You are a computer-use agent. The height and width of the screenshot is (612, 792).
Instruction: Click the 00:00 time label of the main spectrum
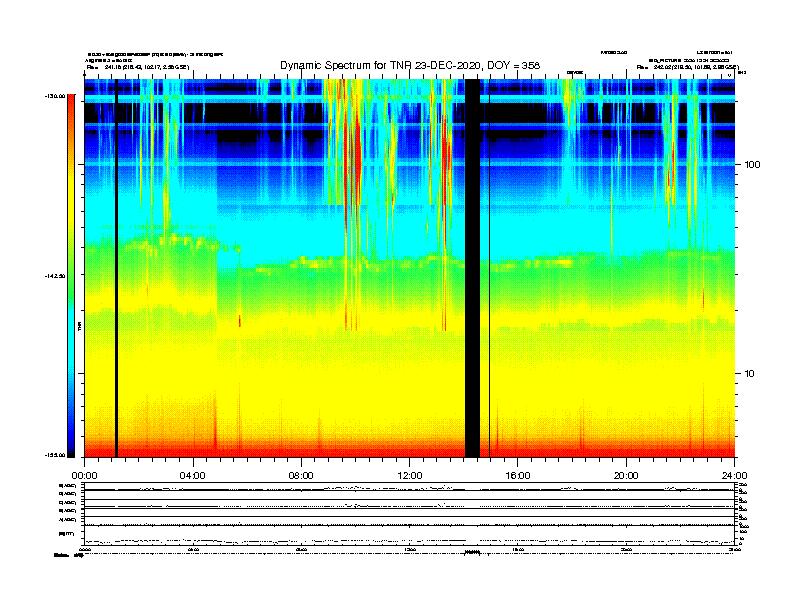point(84,476)
